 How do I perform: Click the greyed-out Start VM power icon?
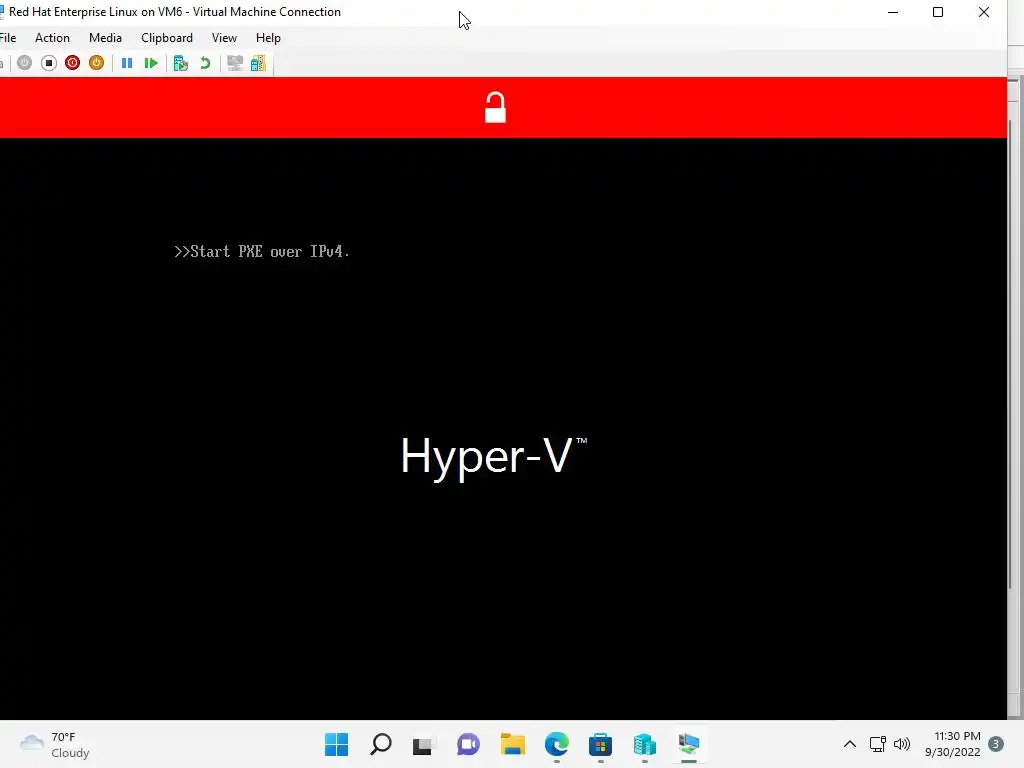24,63
